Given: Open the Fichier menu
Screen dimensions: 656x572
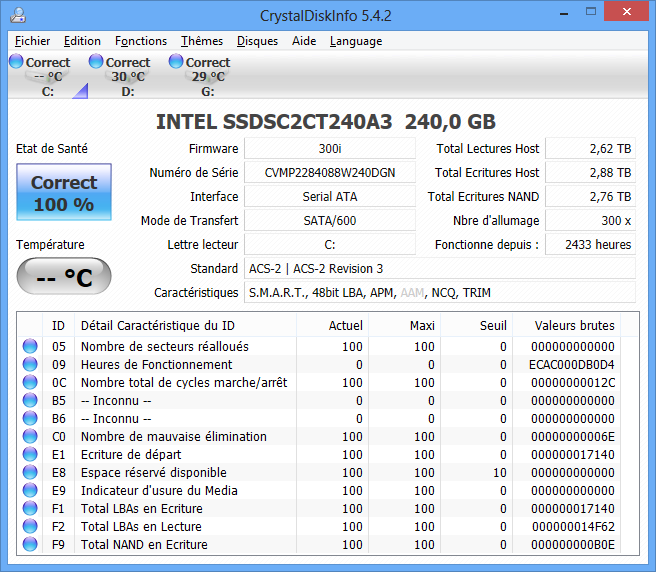Looking at the screenshot, I should 33,41.
